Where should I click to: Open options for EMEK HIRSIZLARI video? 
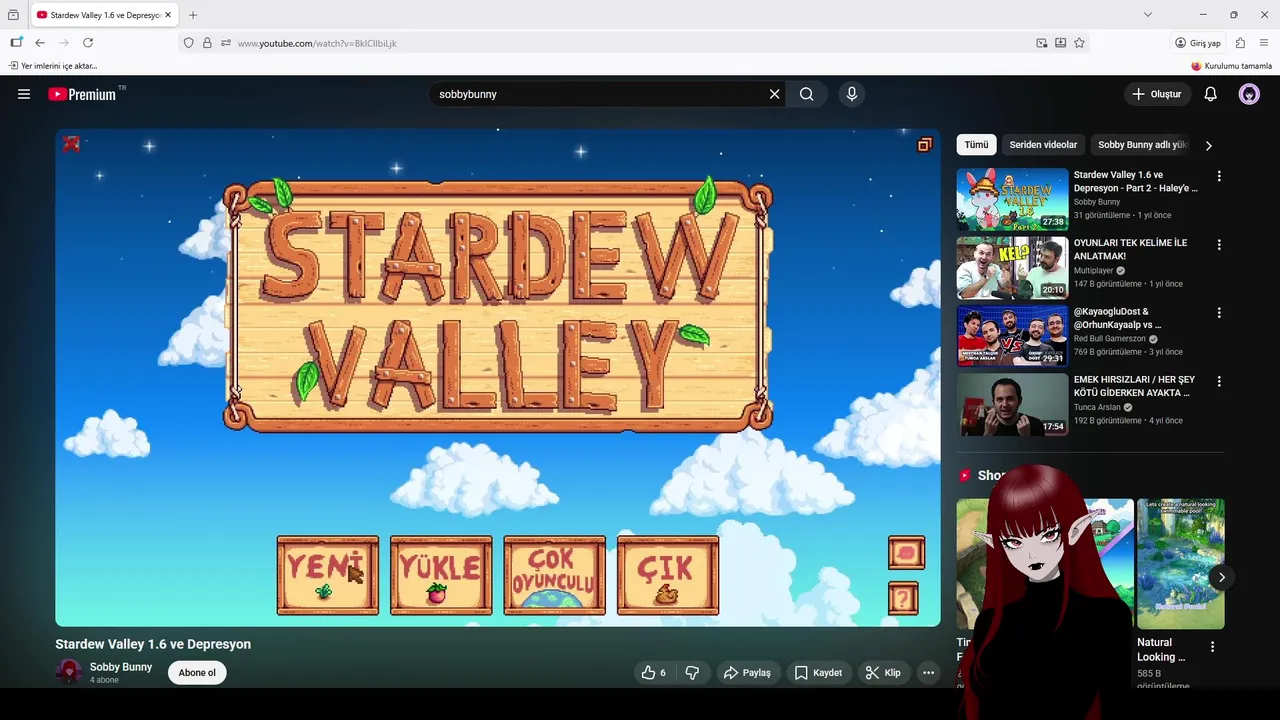pyautogui.click(x=1219, y=381)
